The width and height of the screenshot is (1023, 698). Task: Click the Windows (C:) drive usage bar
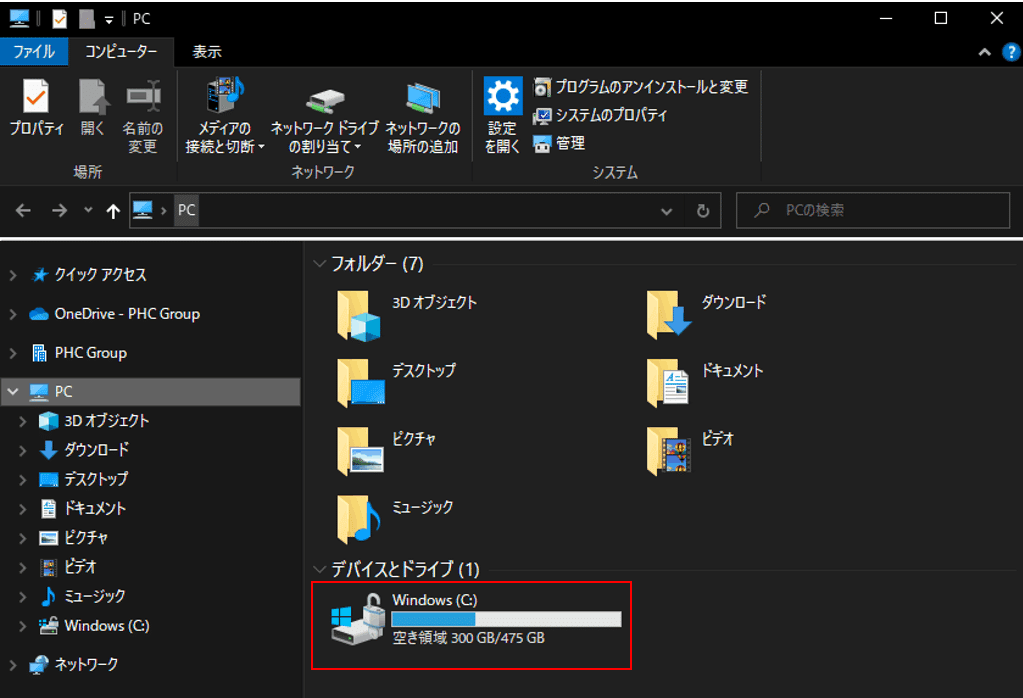(x=506, y=619)
